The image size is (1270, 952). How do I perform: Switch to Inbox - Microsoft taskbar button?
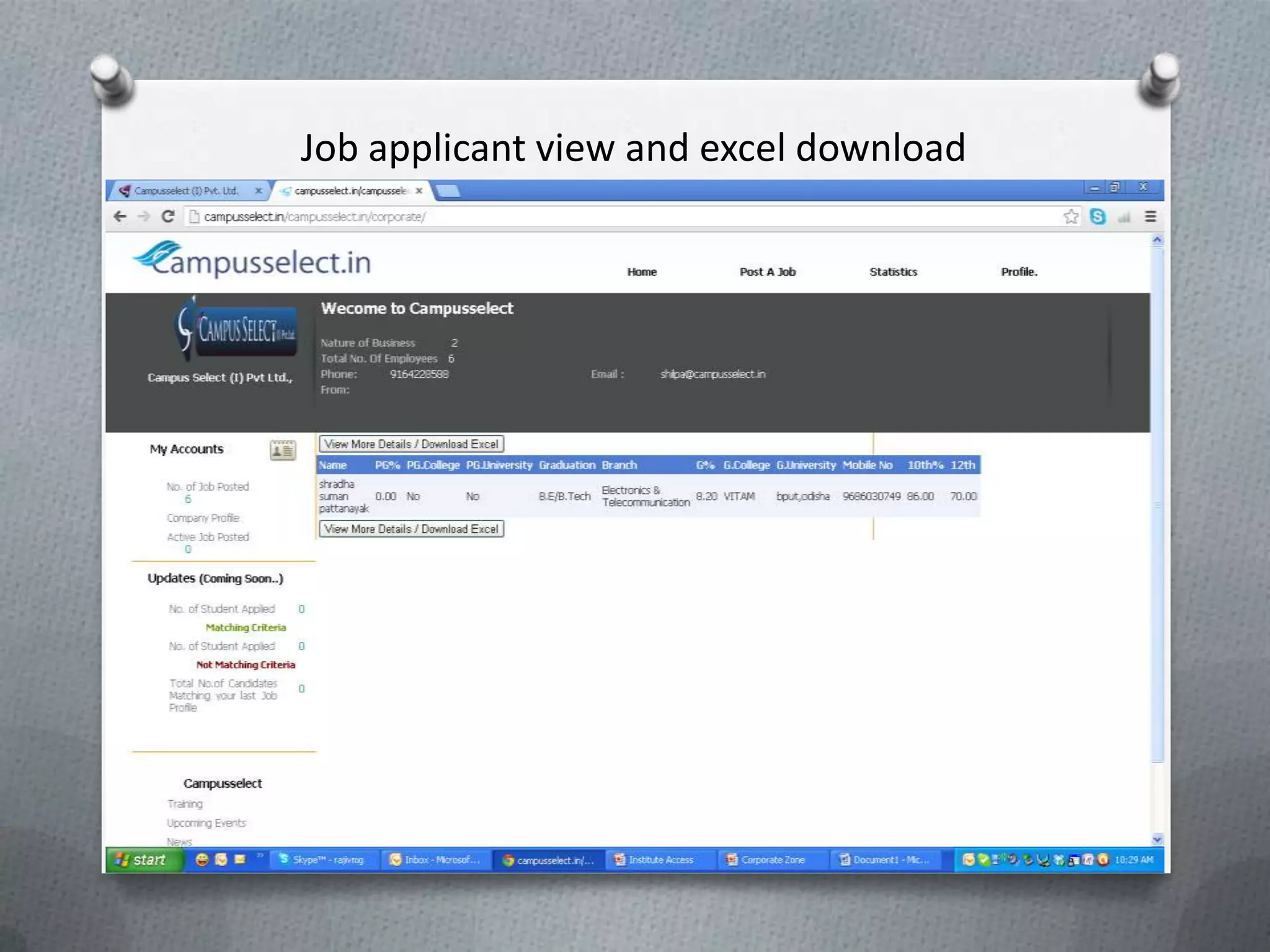tap(435, 860)
